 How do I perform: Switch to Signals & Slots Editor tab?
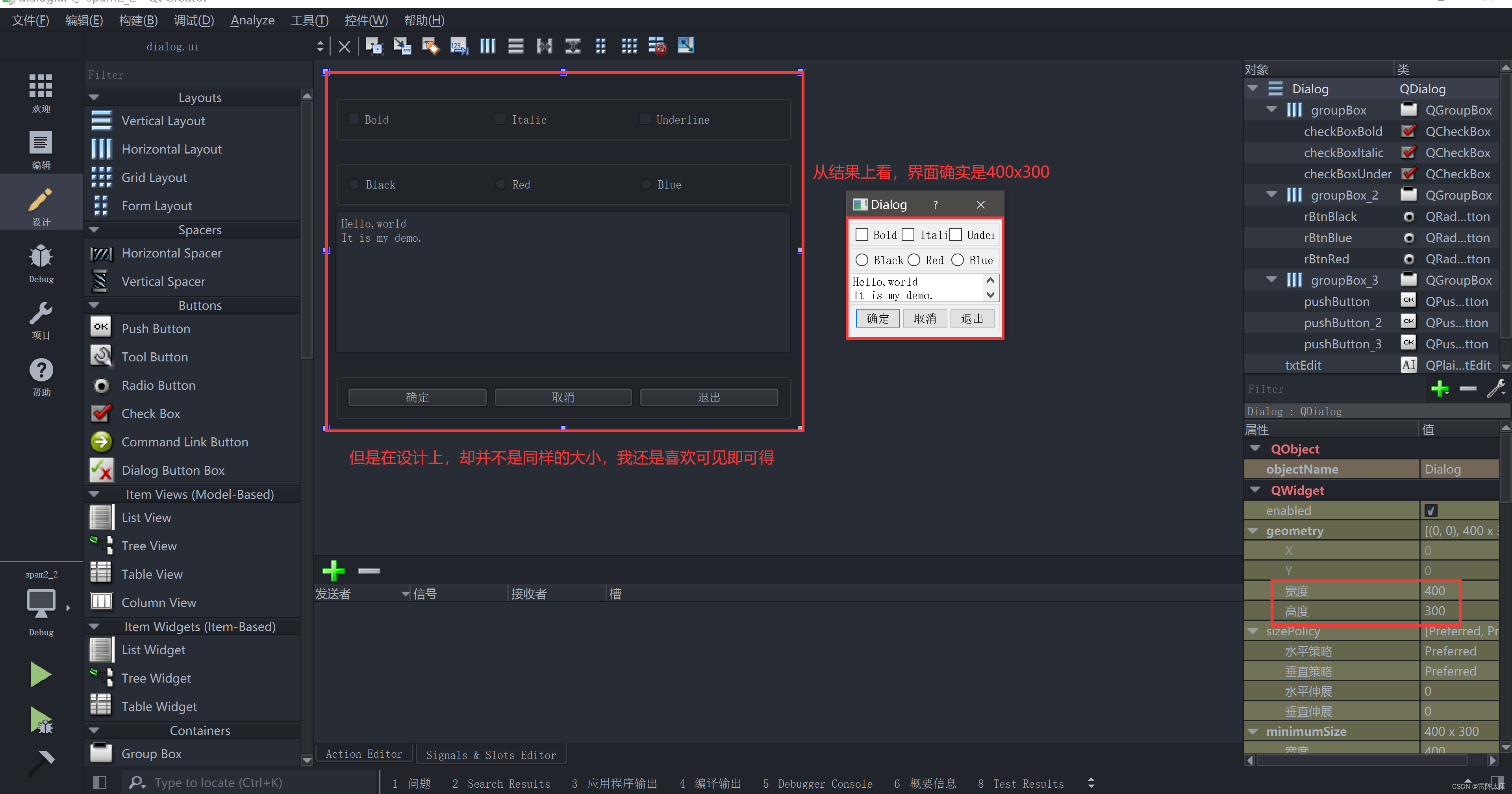tap(491, 755)
